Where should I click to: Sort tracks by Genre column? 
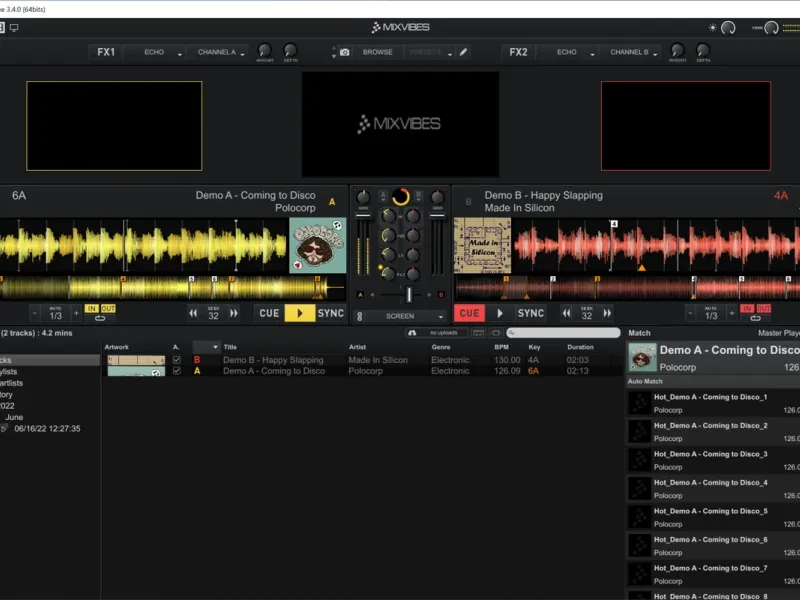point(441,347)
